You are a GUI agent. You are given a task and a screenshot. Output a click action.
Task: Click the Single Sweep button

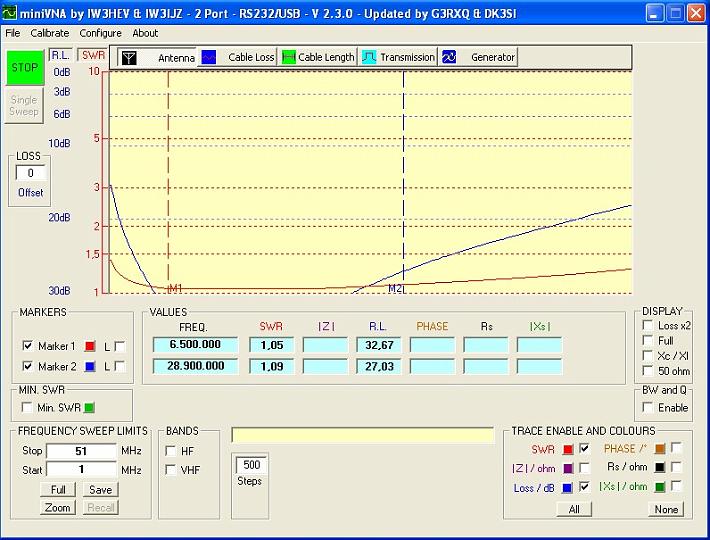[x=25, y=105]
